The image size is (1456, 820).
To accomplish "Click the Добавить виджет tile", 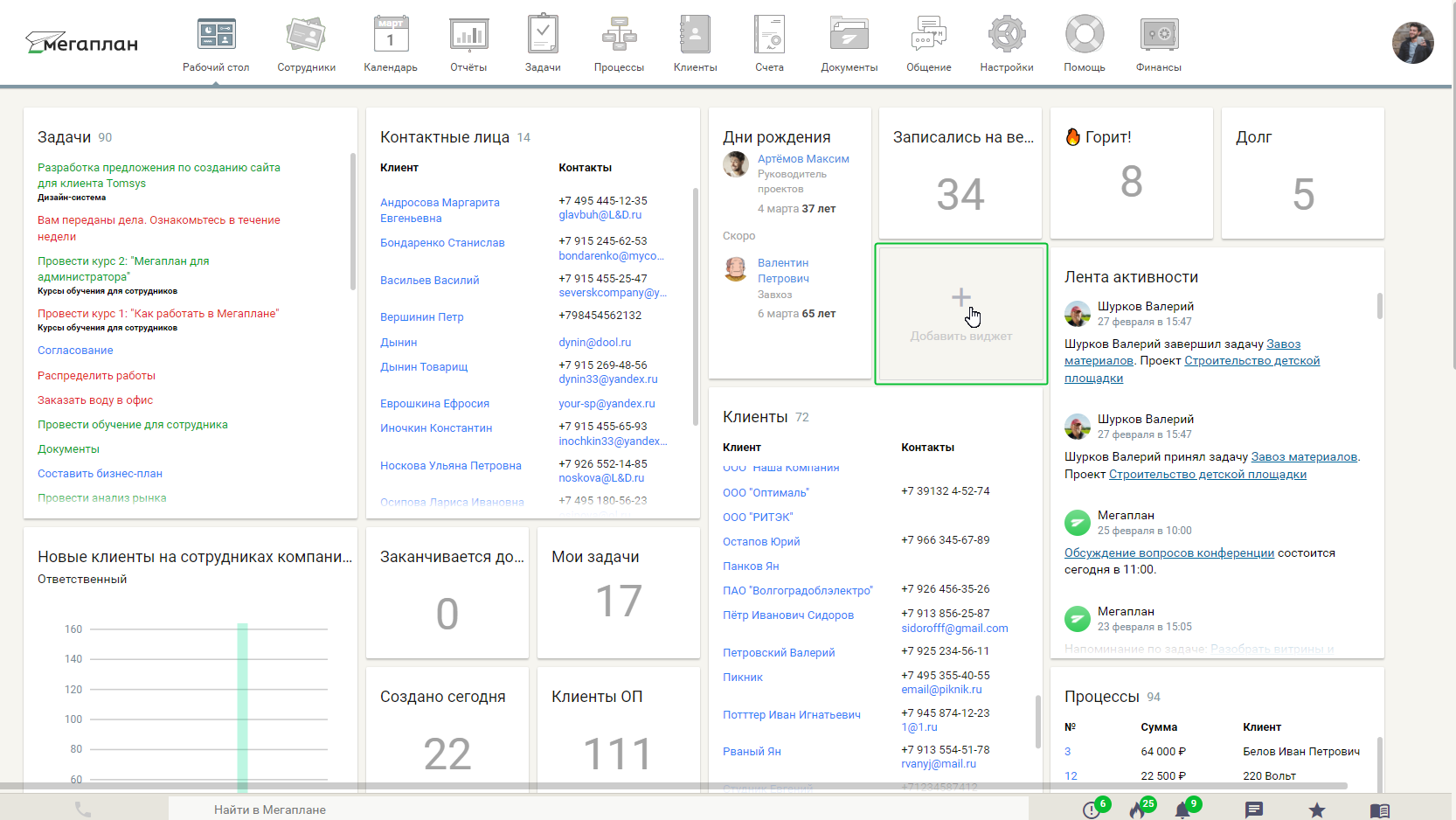I will [x=961, y=314].
